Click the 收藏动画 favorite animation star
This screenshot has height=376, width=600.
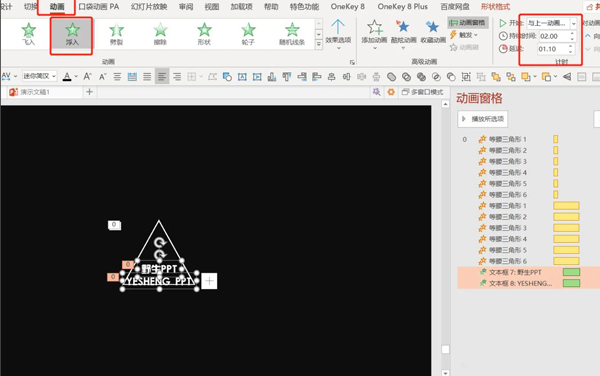pos(433,32)
